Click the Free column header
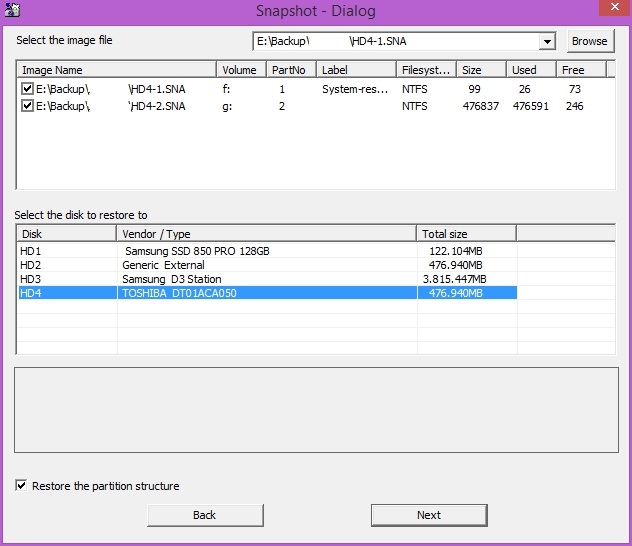 582,70
